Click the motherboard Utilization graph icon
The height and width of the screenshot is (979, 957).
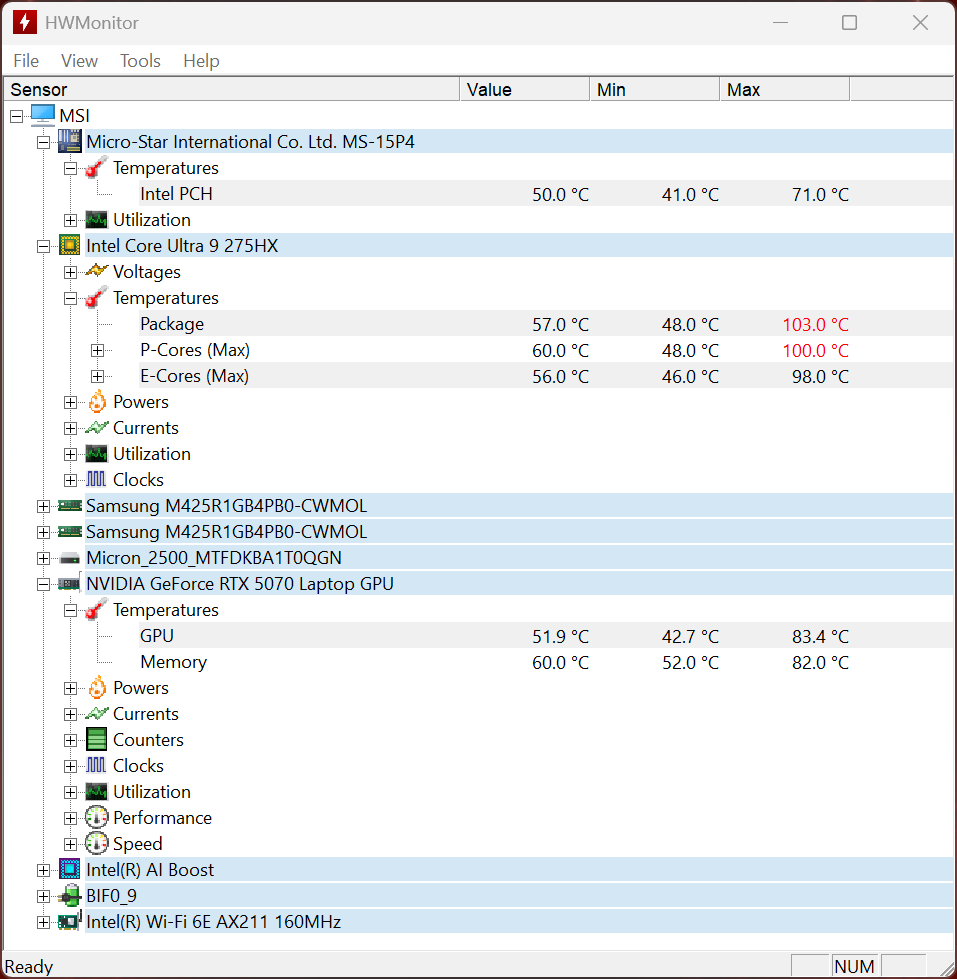pyautogui.click(x=96, y=220)
